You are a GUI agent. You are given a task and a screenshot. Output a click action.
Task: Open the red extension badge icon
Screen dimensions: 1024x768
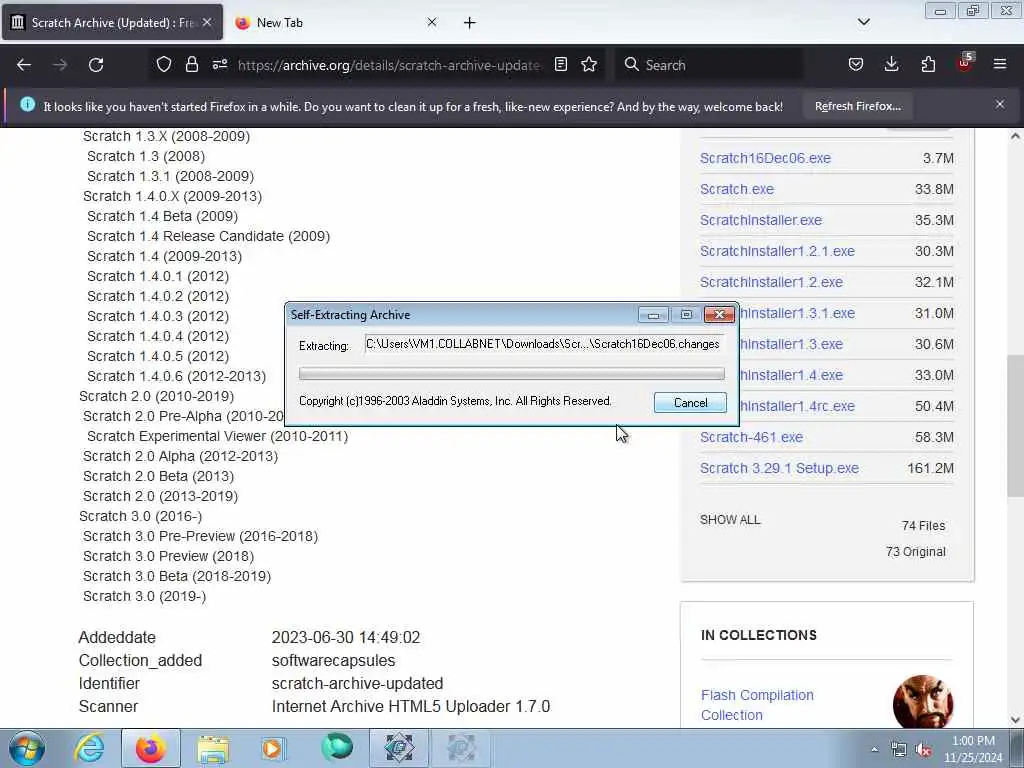point(965,63)
